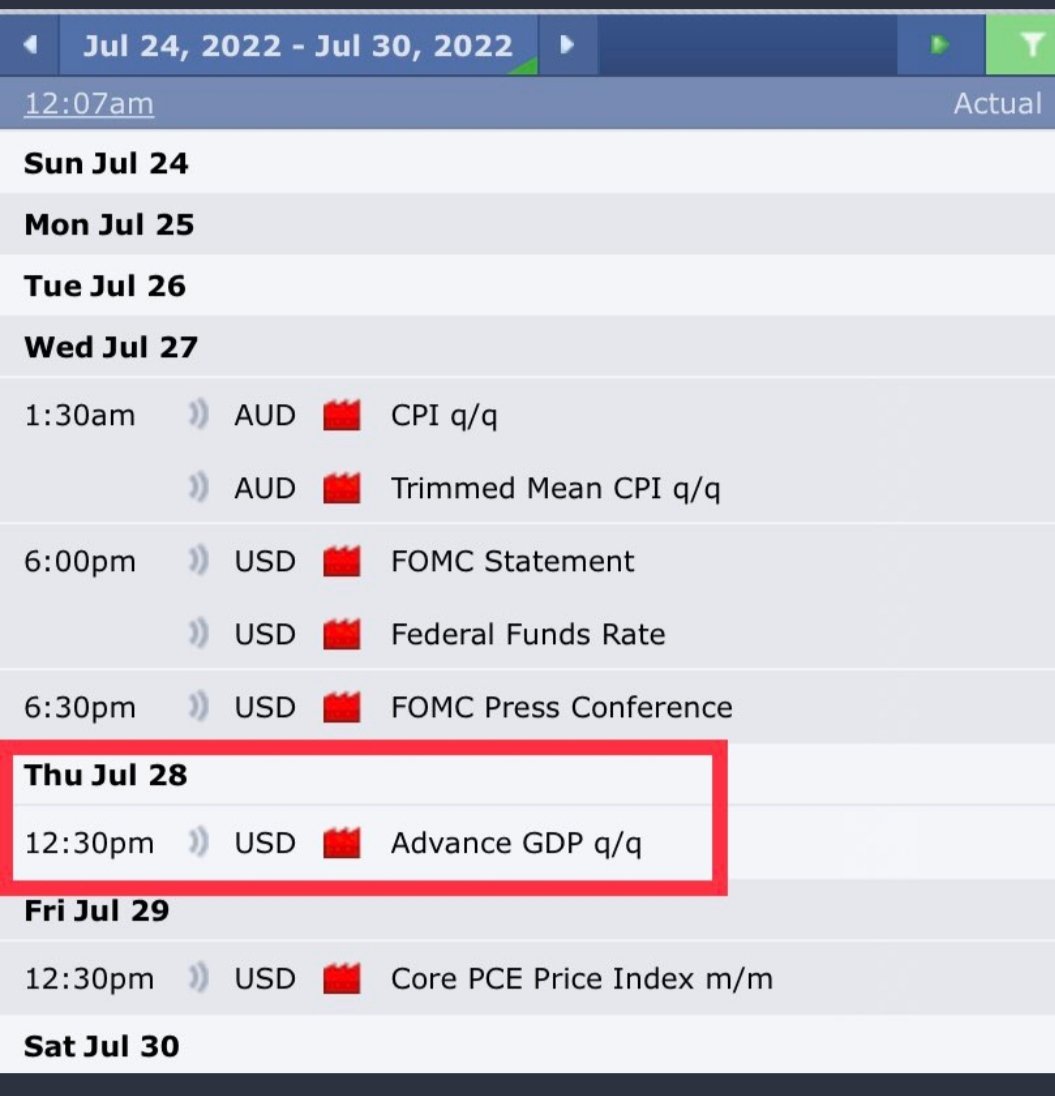Viewport: 1055px width, 1096px height.
Task: Click USD currency in FOMC Press Conference row
Action: (265, 707)
